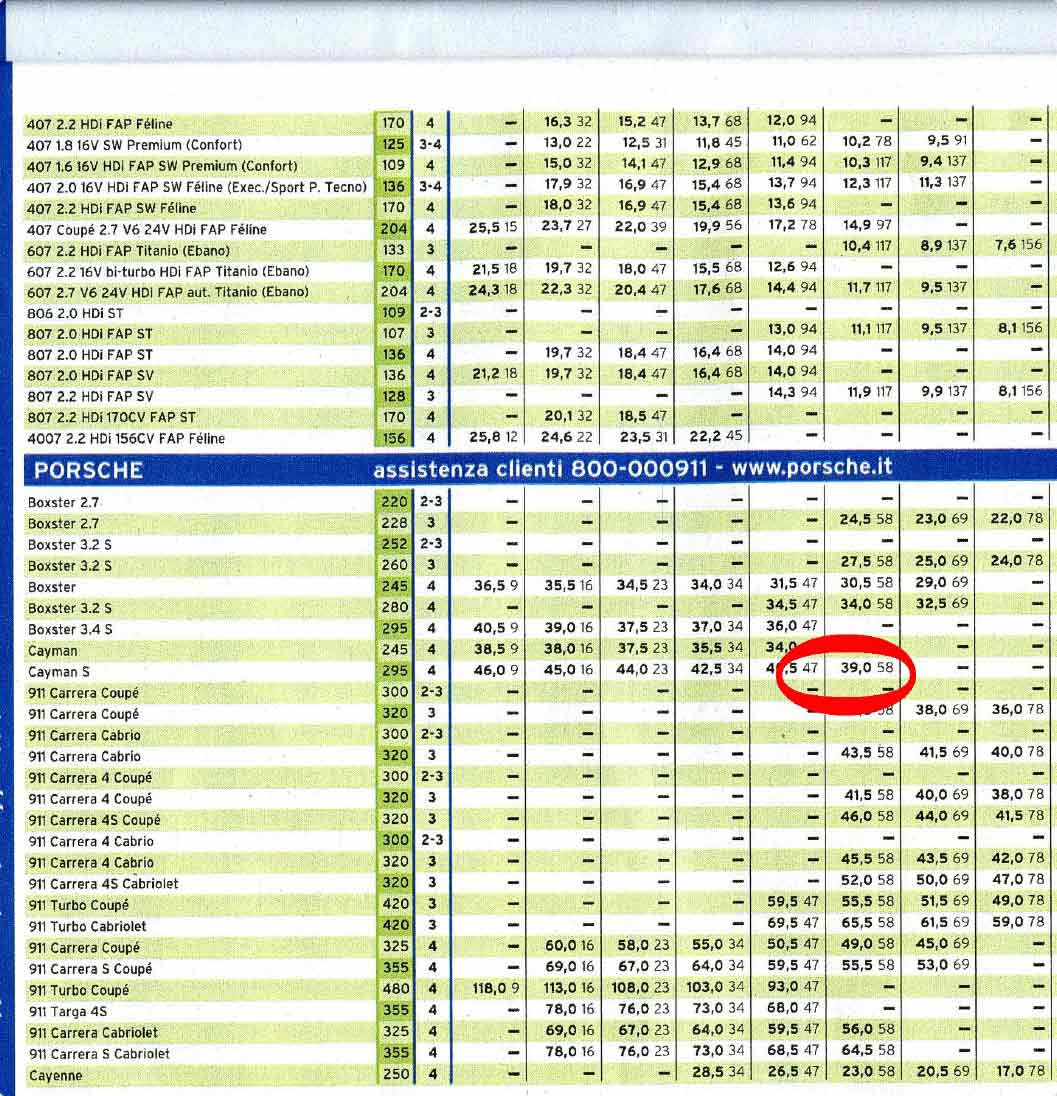Select the 806 2.0 HDi ST model name

(x=76, y=313)
